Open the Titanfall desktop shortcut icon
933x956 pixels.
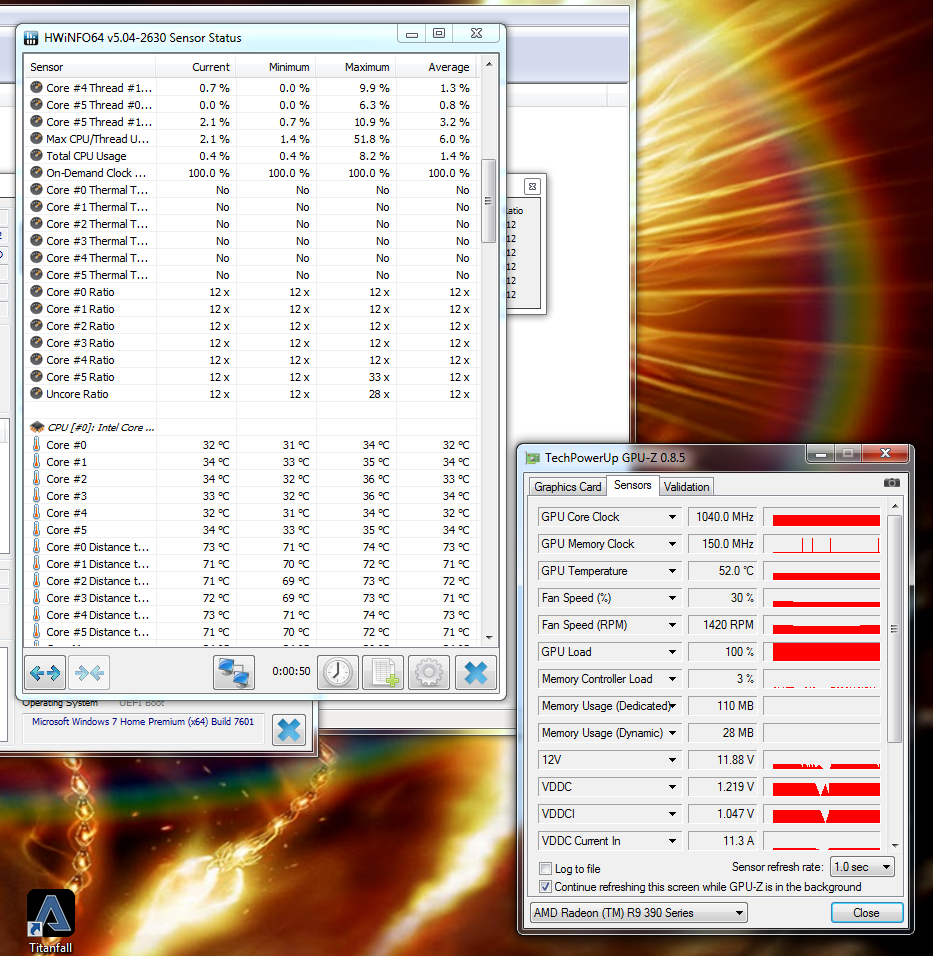click(x=51, y=913)
